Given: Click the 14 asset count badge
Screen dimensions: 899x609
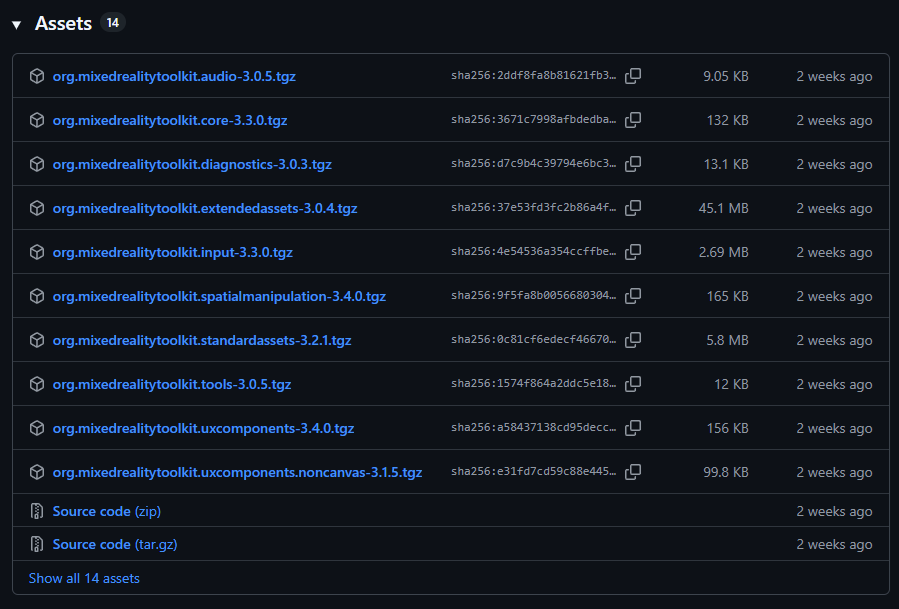Looking at the screenshot, I should [115, 22].
